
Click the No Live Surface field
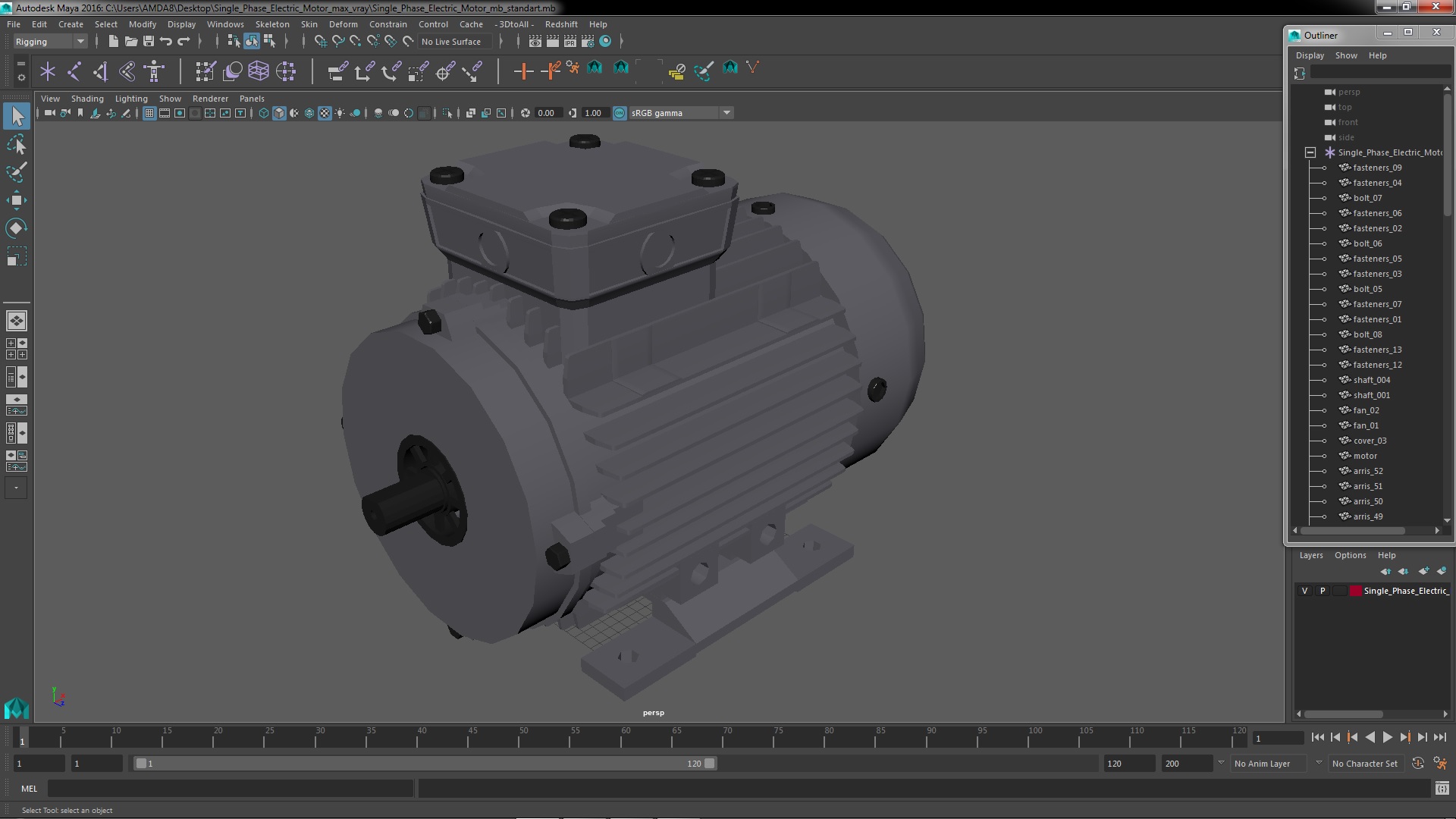pyautogui.click(x=455, y=42)
